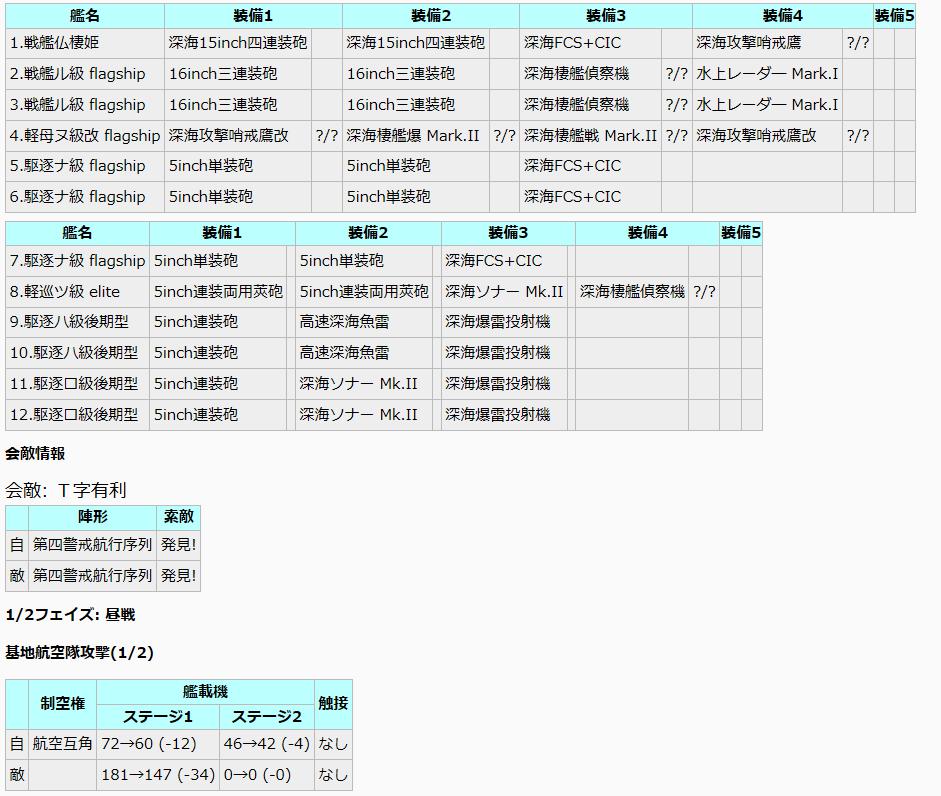Select the 12.駆逐ロ級後期型 row name

[74, 414]
